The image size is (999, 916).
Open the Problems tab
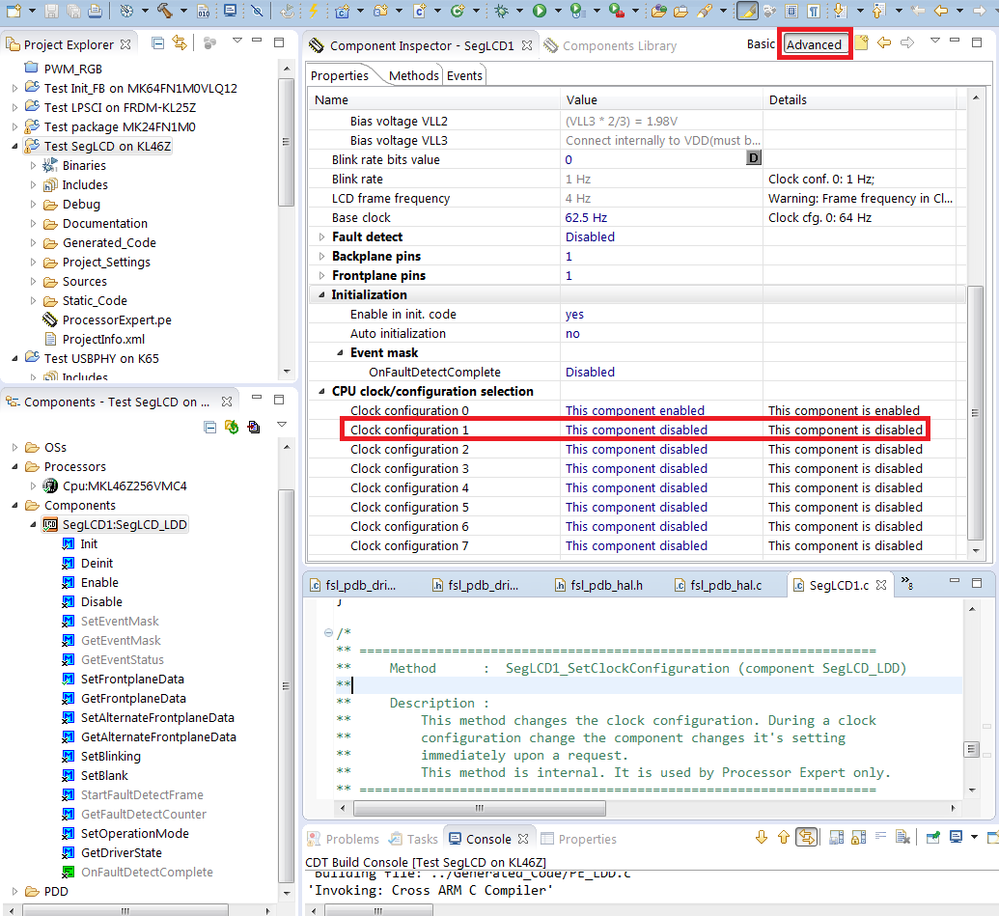344,839
